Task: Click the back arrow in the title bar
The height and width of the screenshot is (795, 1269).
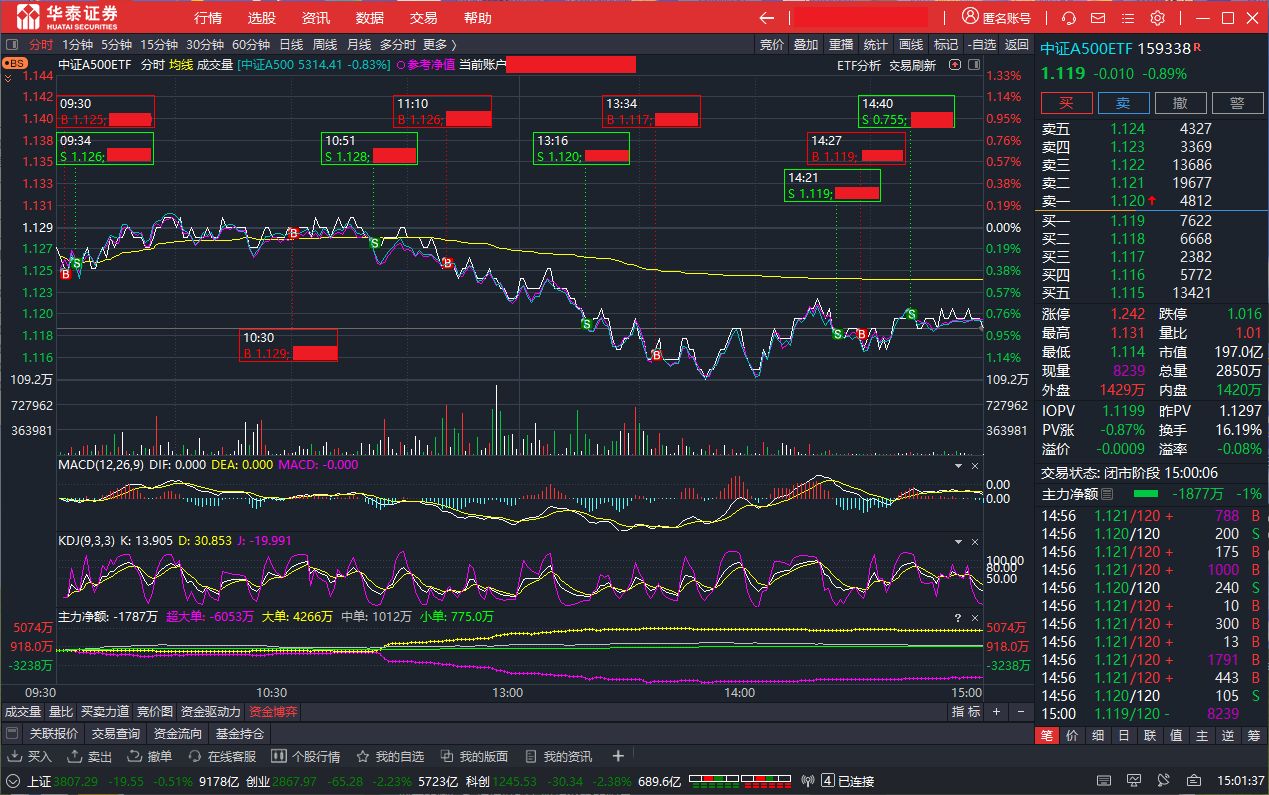Action: [x=767, y=18]
